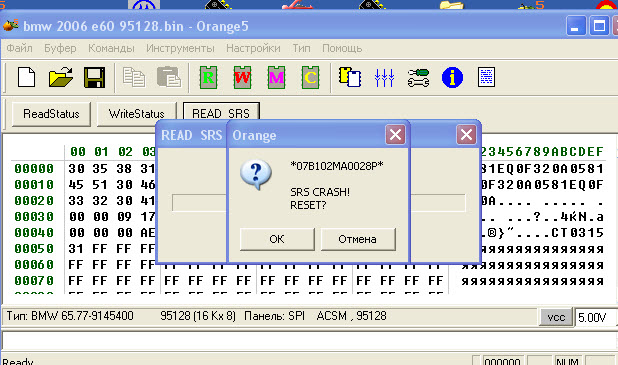Confirm SRS reset with OK button
The height and width of the screenshot is (365, 618).
(277, 239)
